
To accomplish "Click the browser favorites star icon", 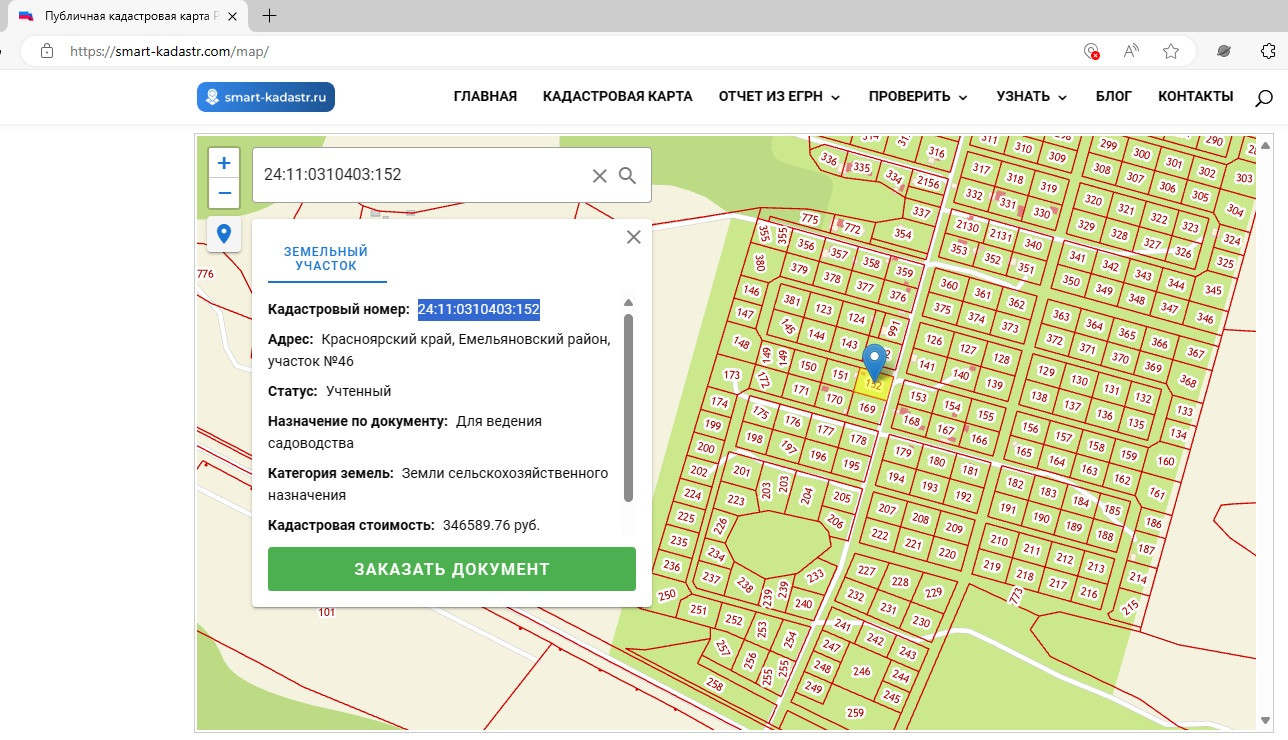I will [x=1171, y=51].
